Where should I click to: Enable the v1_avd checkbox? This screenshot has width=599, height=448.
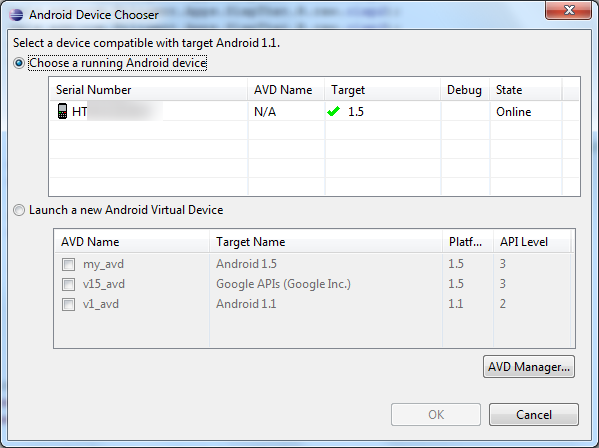click(x=68, y=304)
